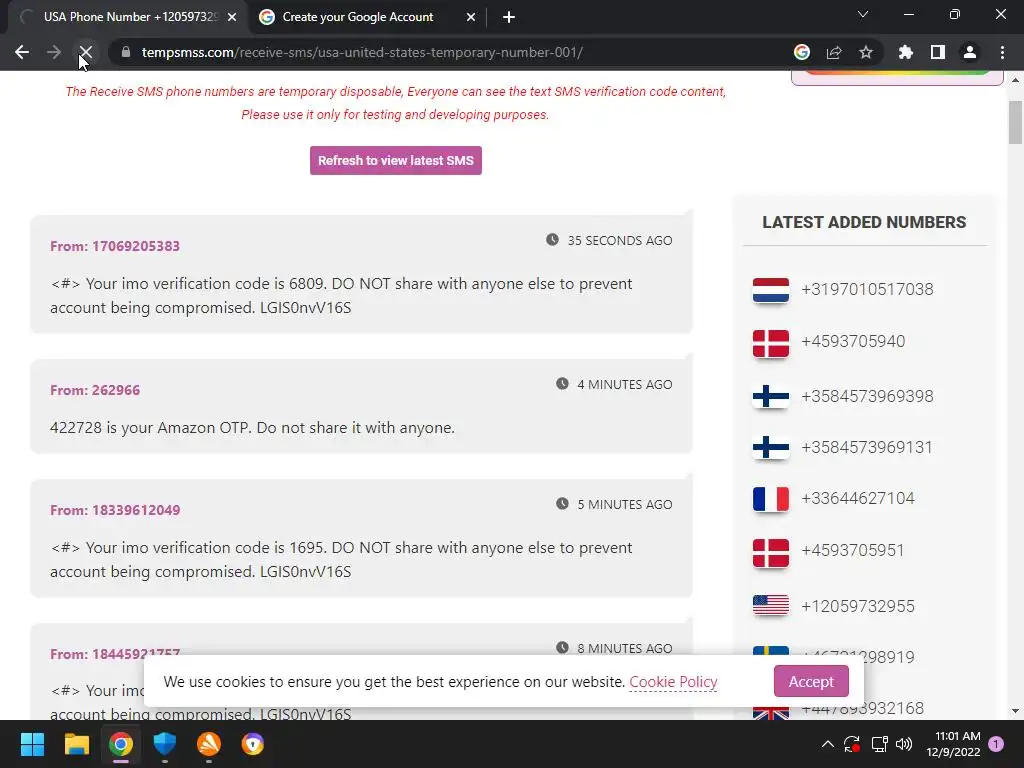The height and width of the screenshot is (768, 1024).
Task: Open the volume speaker tray icon
Action: pos(904,744)
